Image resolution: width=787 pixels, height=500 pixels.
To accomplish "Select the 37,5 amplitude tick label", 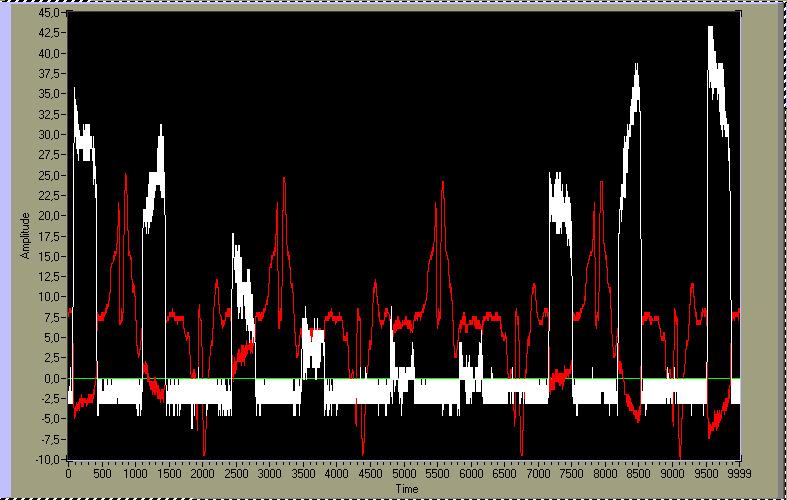I will pyautogui.click(x=49, y=73).
